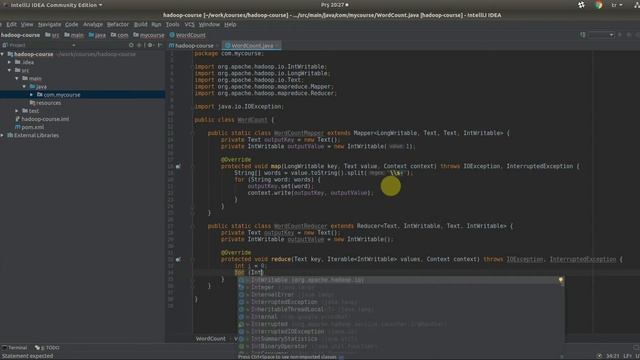This screenshot has width=640, height=360.
Task: Select hadoop-course.iml file in project tree
Action: 42,119
